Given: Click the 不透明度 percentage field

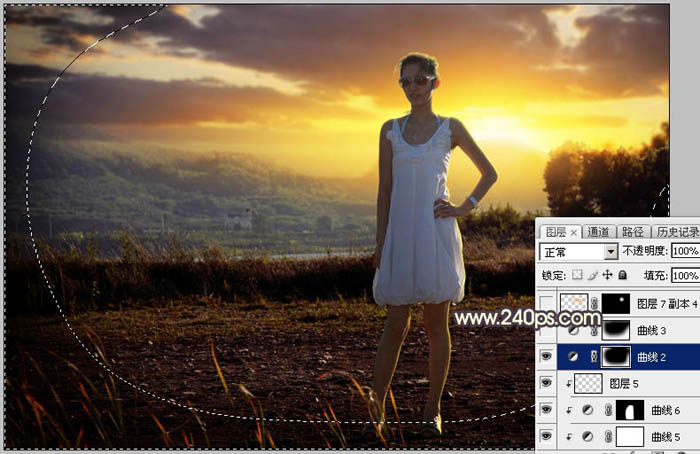Looking at the screenshot, I should tap(685, 251).
